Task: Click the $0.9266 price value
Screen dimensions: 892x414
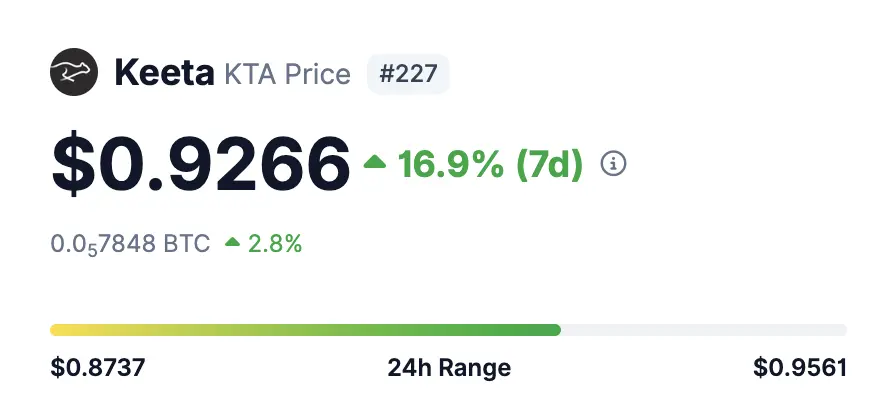Action: point(201,163)
